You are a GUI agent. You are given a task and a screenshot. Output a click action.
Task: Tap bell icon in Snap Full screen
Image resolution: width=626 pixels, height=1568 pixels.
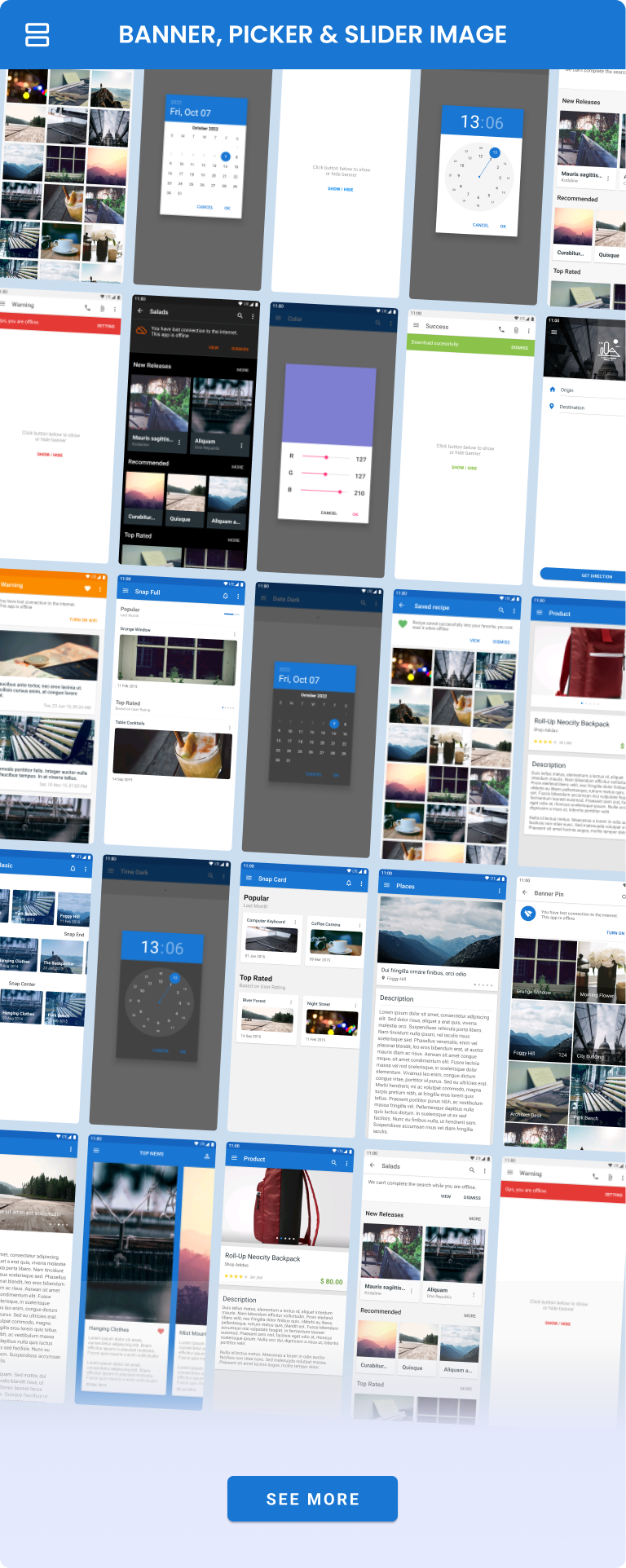[x=226, y=596]
